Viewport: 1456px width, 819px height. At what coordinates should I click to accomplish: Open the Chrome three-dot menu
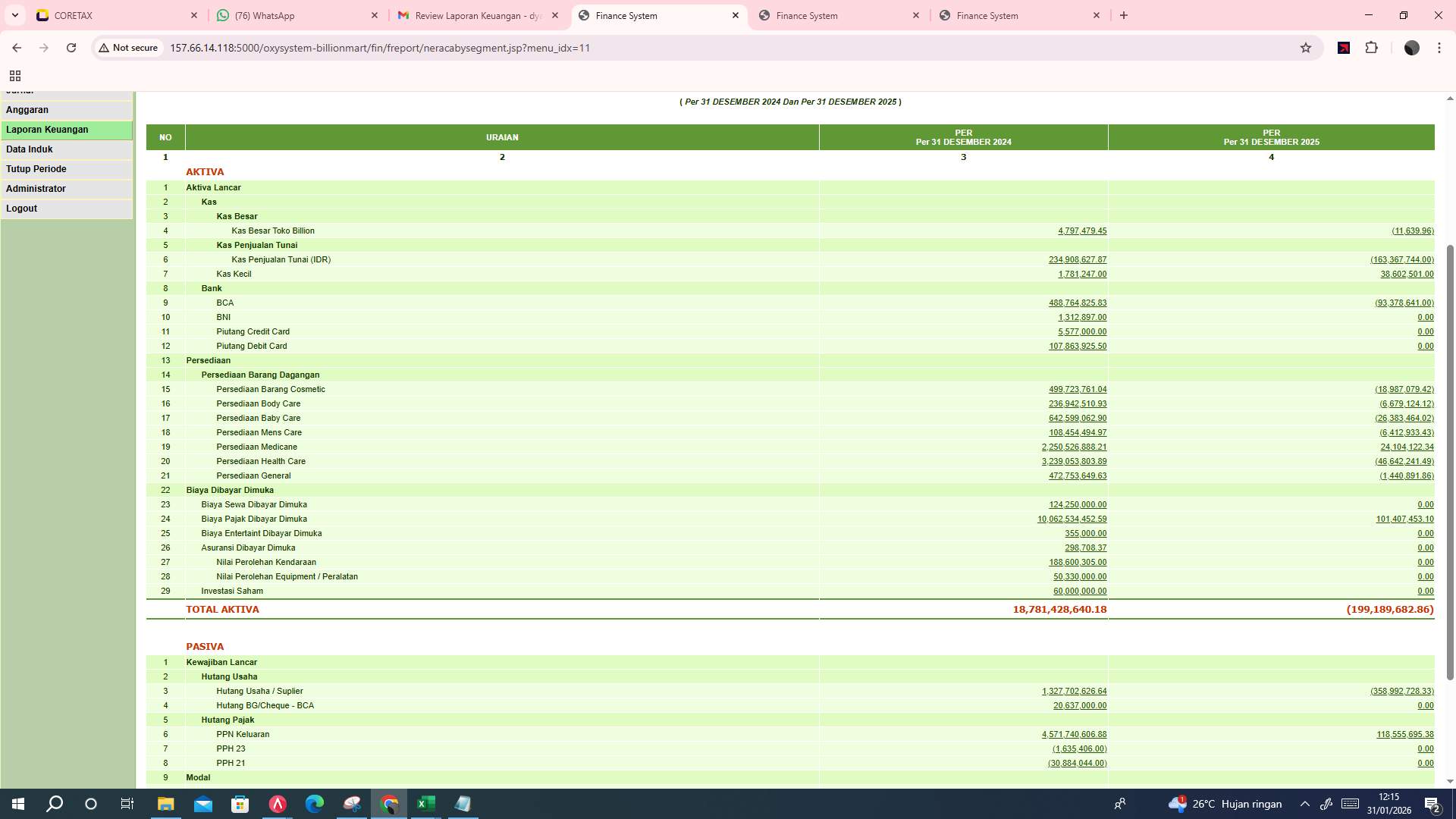tap(1439, 48)
